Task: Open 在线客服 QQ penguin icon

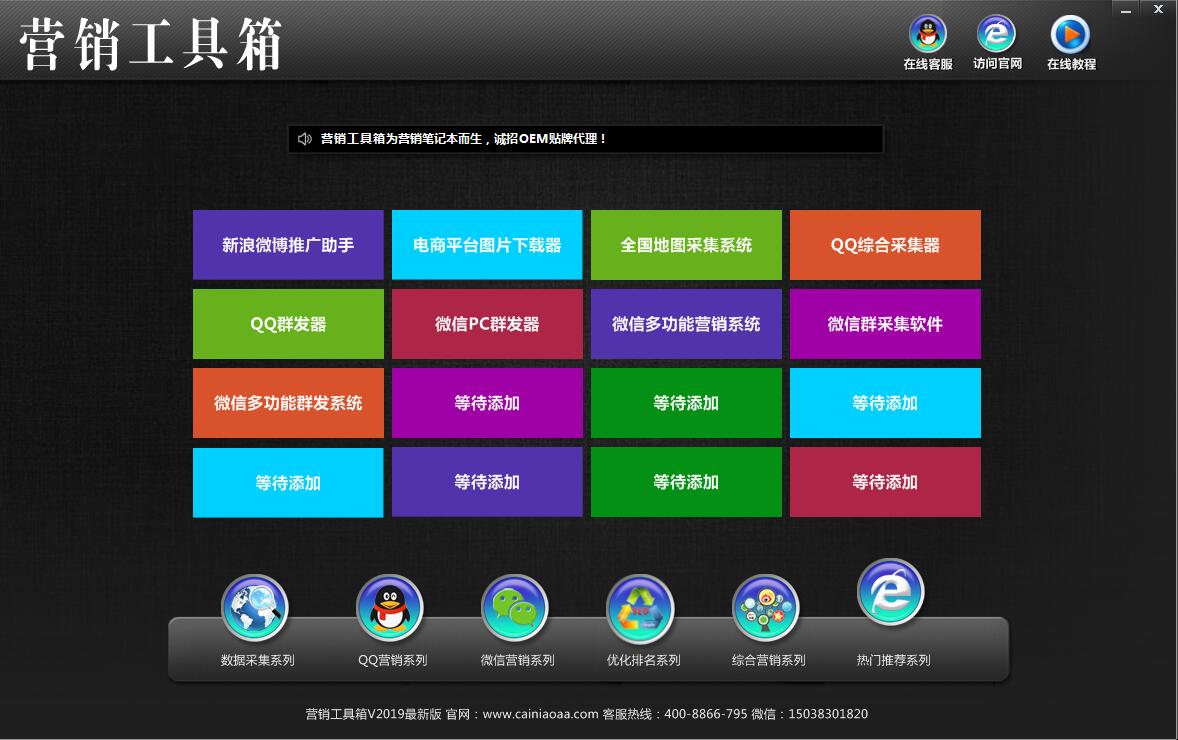Action: pyautogui.click(x=928, y=34)
